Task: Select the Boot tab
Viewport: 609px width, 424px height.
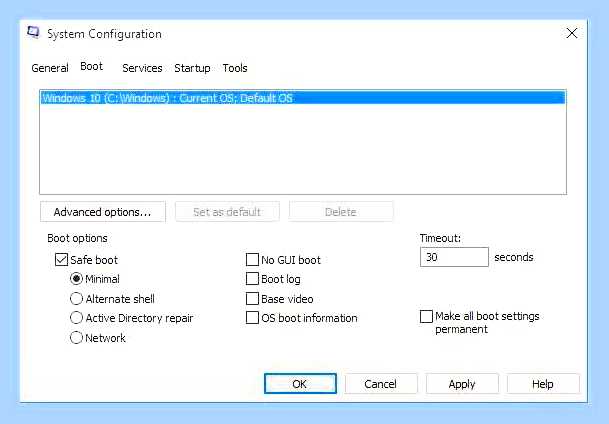Action: pos(92,66)
